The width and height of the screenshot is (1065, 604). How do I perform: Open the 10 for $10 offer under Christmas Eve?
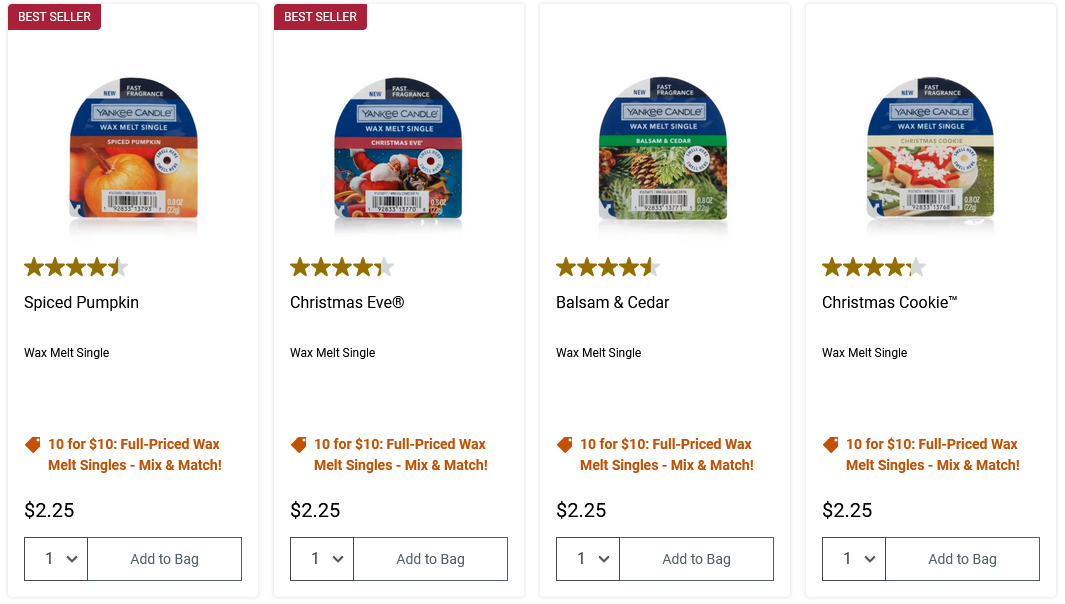tap(400, 455)
